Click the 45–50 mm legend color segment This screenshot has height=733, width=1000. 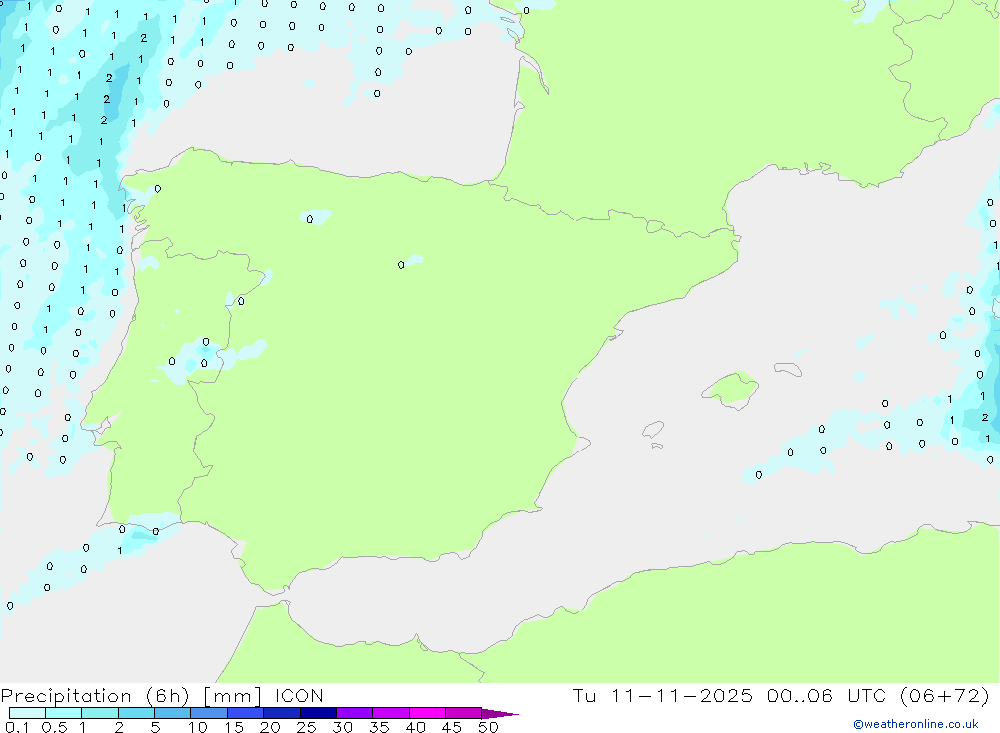click(464, 713)
